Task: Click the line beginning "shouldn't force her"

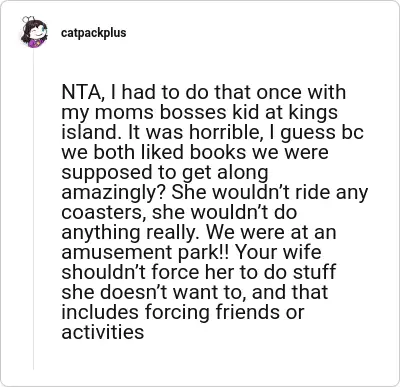Action: (x=199, y=272)
